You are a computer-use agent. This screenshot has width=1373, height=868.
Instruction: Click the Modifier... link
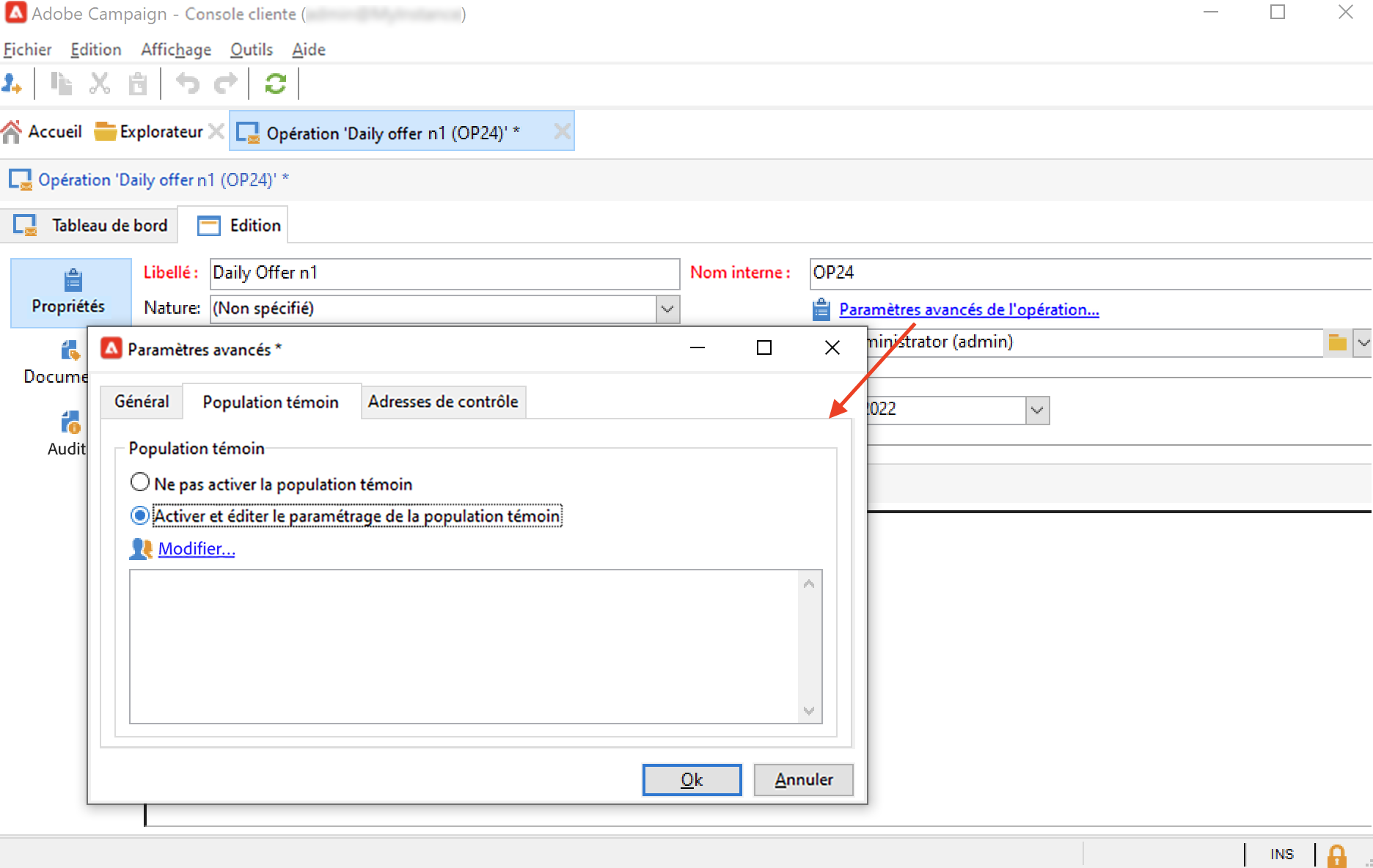[197, 548]
